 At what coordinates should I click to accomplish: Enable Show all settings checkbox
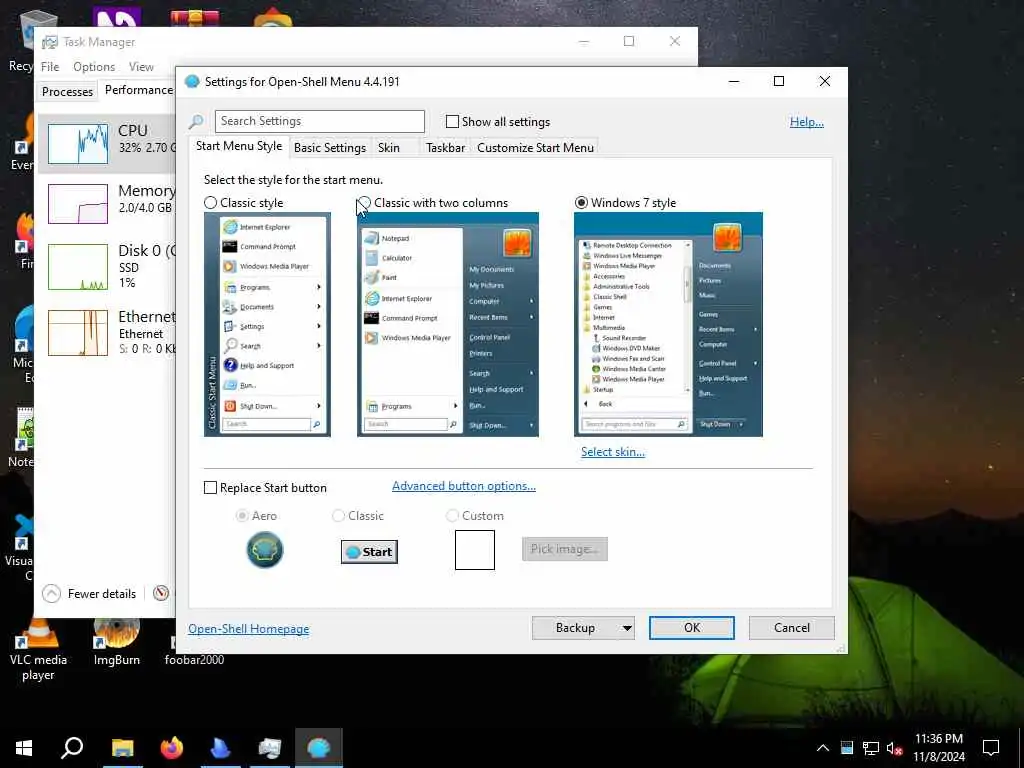452,121
